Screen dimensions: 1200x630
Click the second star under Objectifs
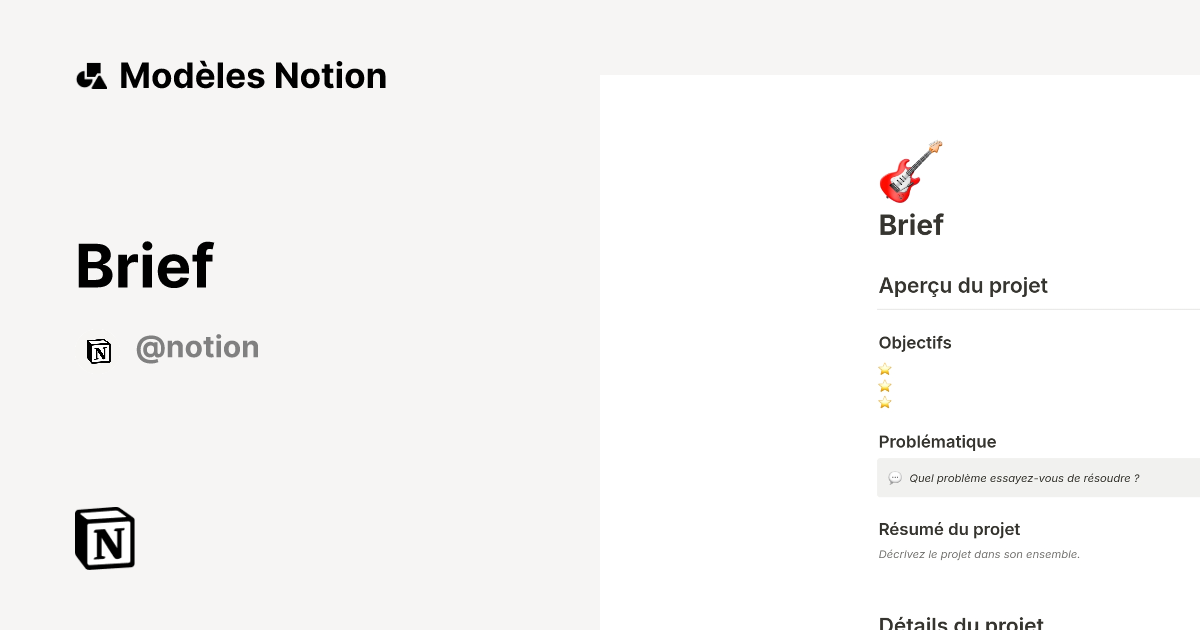[885, 386]
